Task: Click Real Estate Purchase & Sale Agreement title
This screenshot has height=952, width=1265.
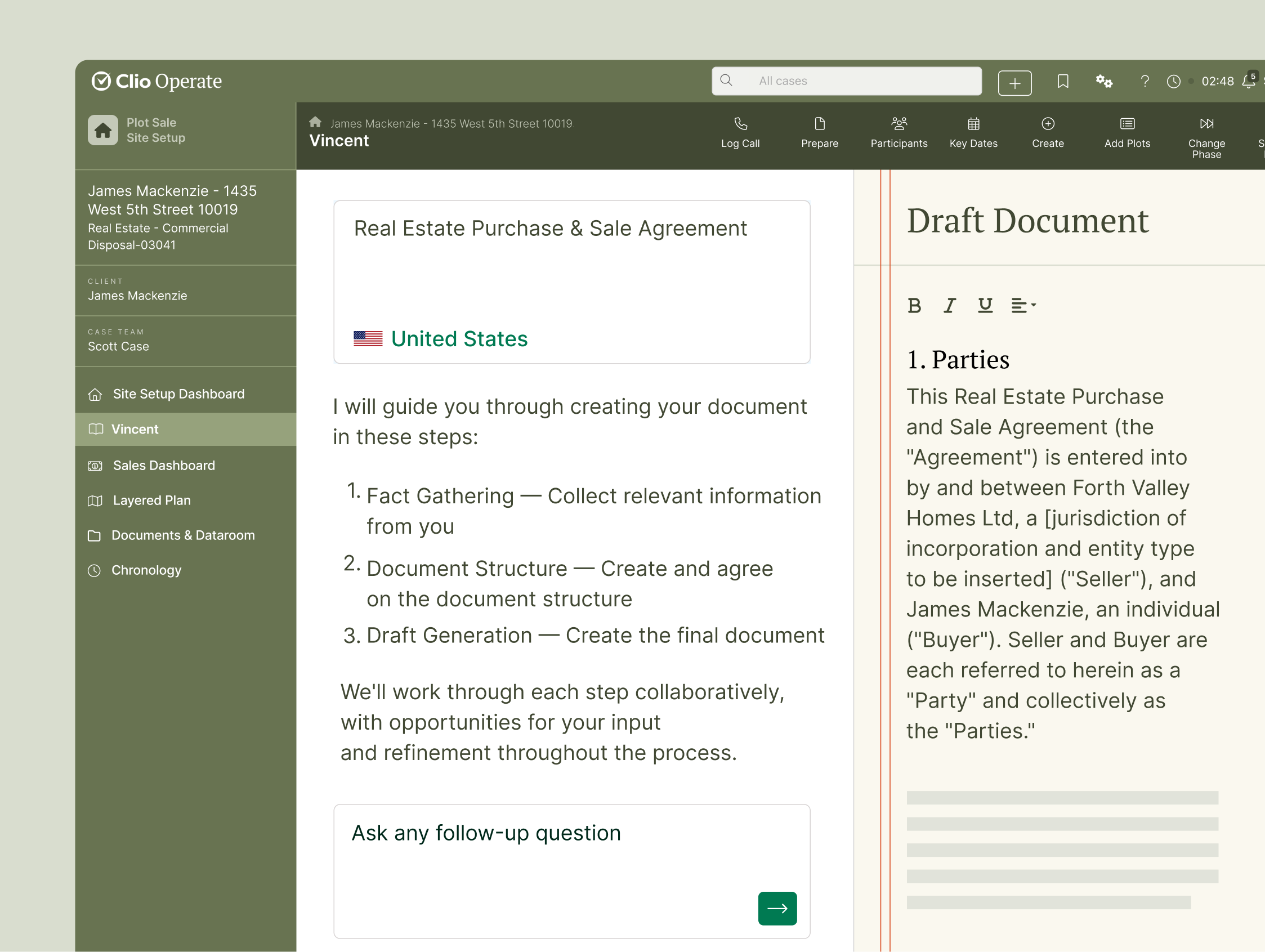Action: 550,228
